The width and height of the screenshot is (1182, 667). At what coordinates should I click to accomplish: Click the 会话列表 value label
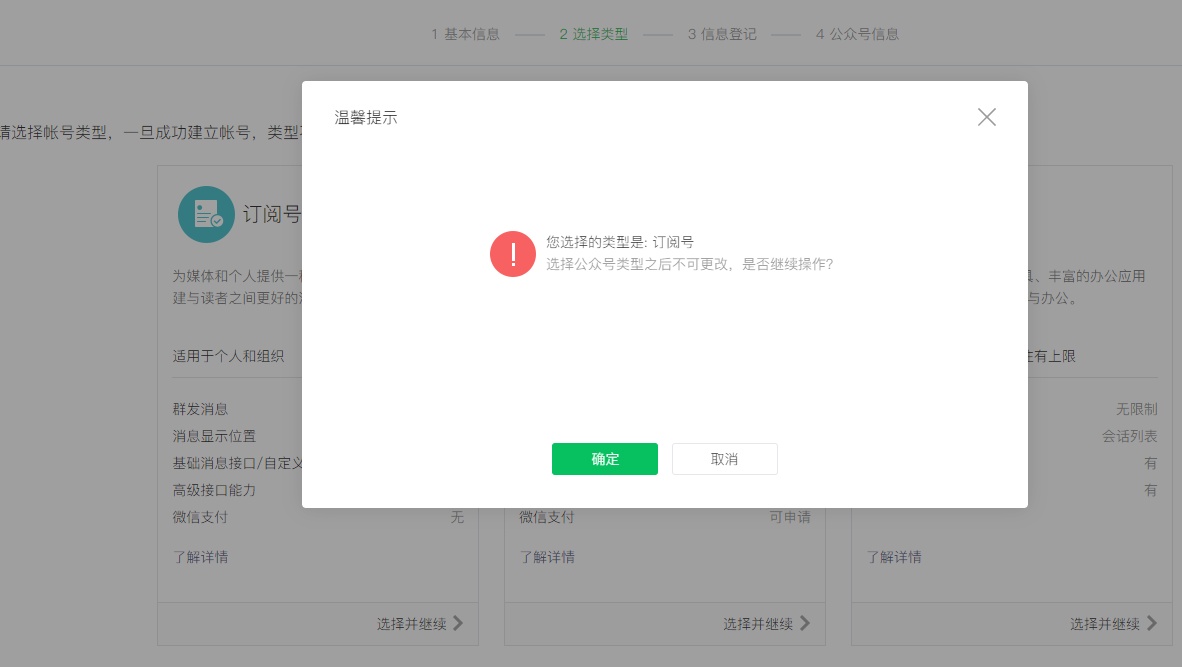pyautogui.click(x=1131, y=435)
